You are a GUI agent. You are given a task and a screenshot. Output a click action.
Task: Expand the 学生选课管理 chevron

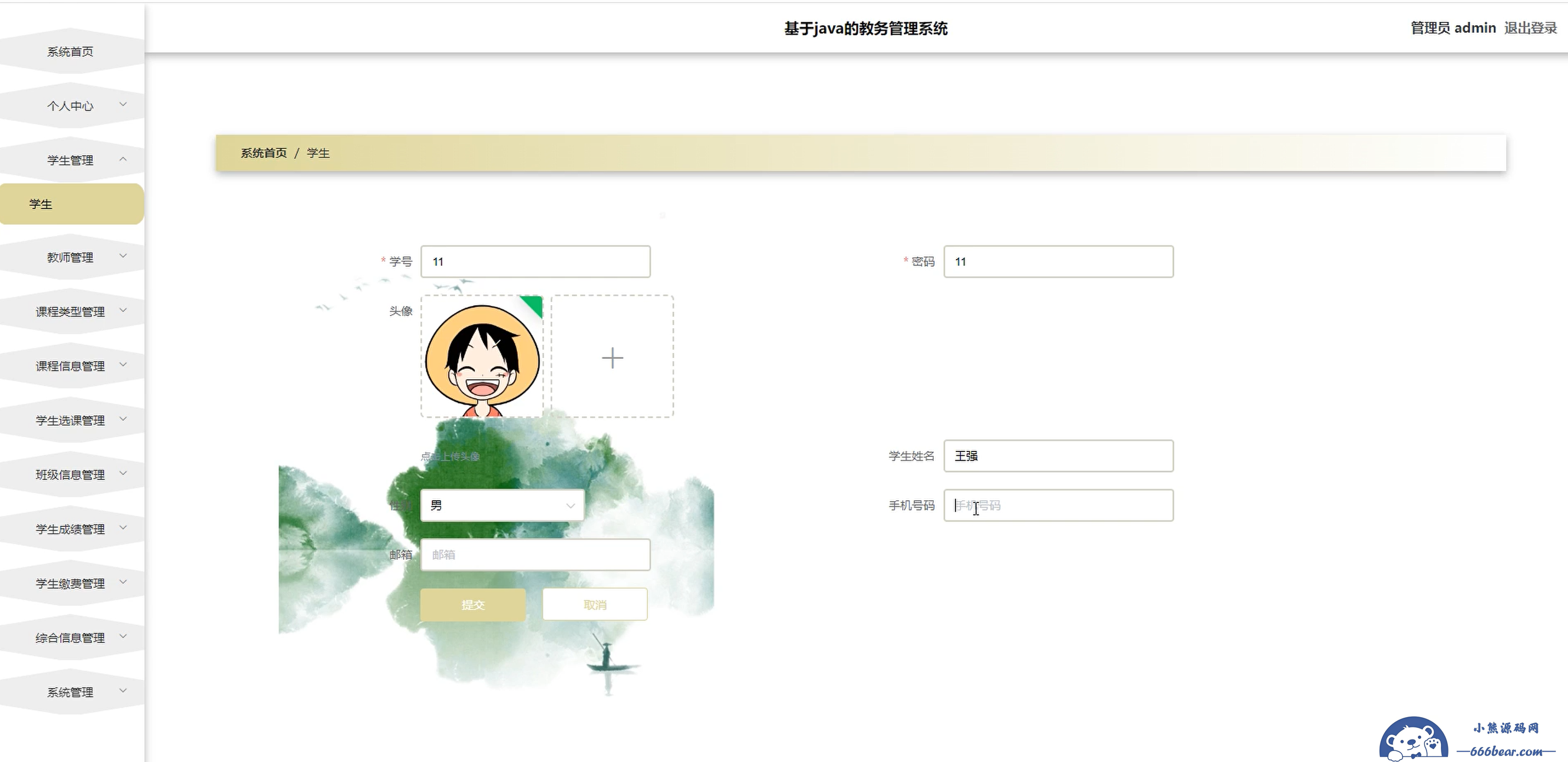[123, 419]
